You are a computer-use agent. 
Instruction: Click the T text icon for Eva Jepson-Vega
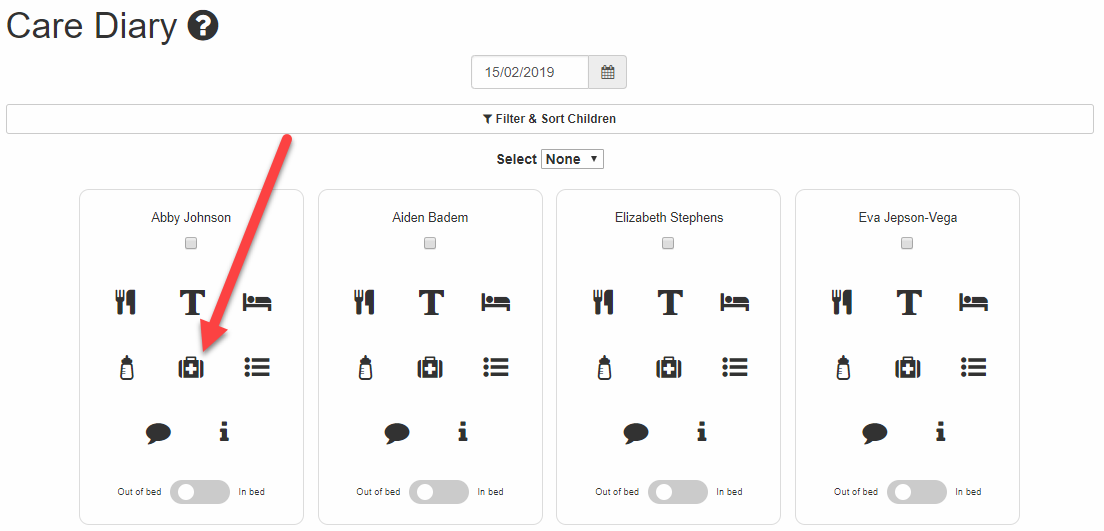(909, 302)
